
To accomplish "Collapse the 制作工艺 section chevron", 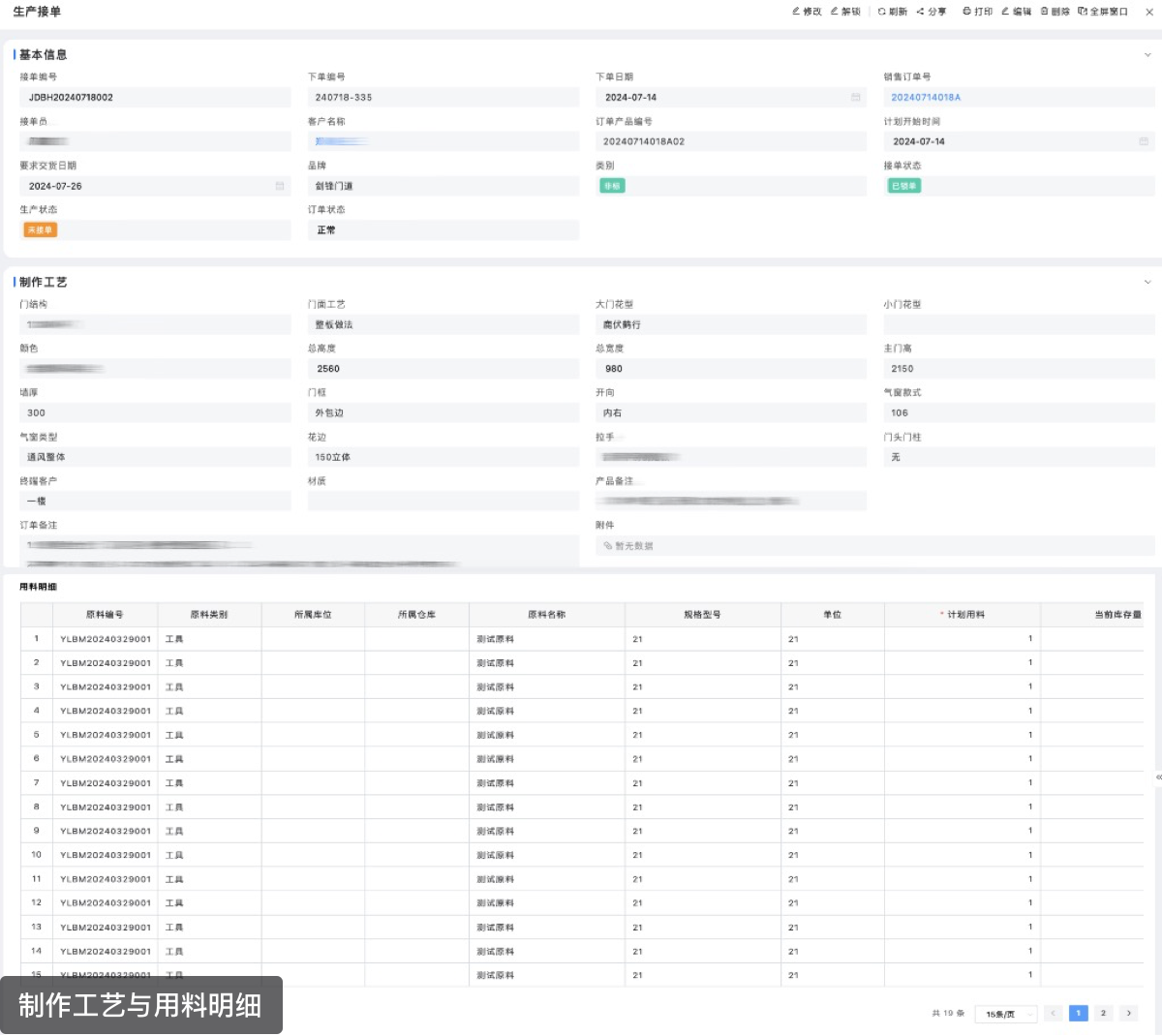I will (1147, 283).
